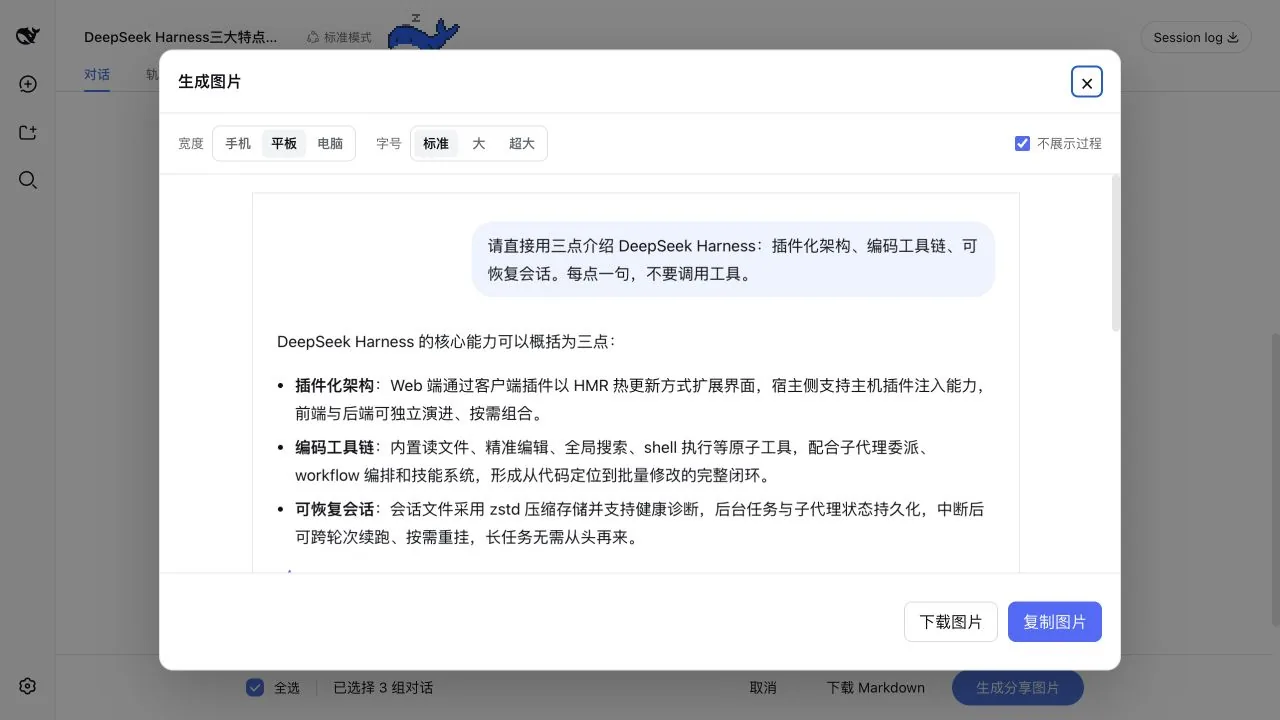
Task: Click the 可恢复会话 bullet heading
Action: [x=334, y=509]
